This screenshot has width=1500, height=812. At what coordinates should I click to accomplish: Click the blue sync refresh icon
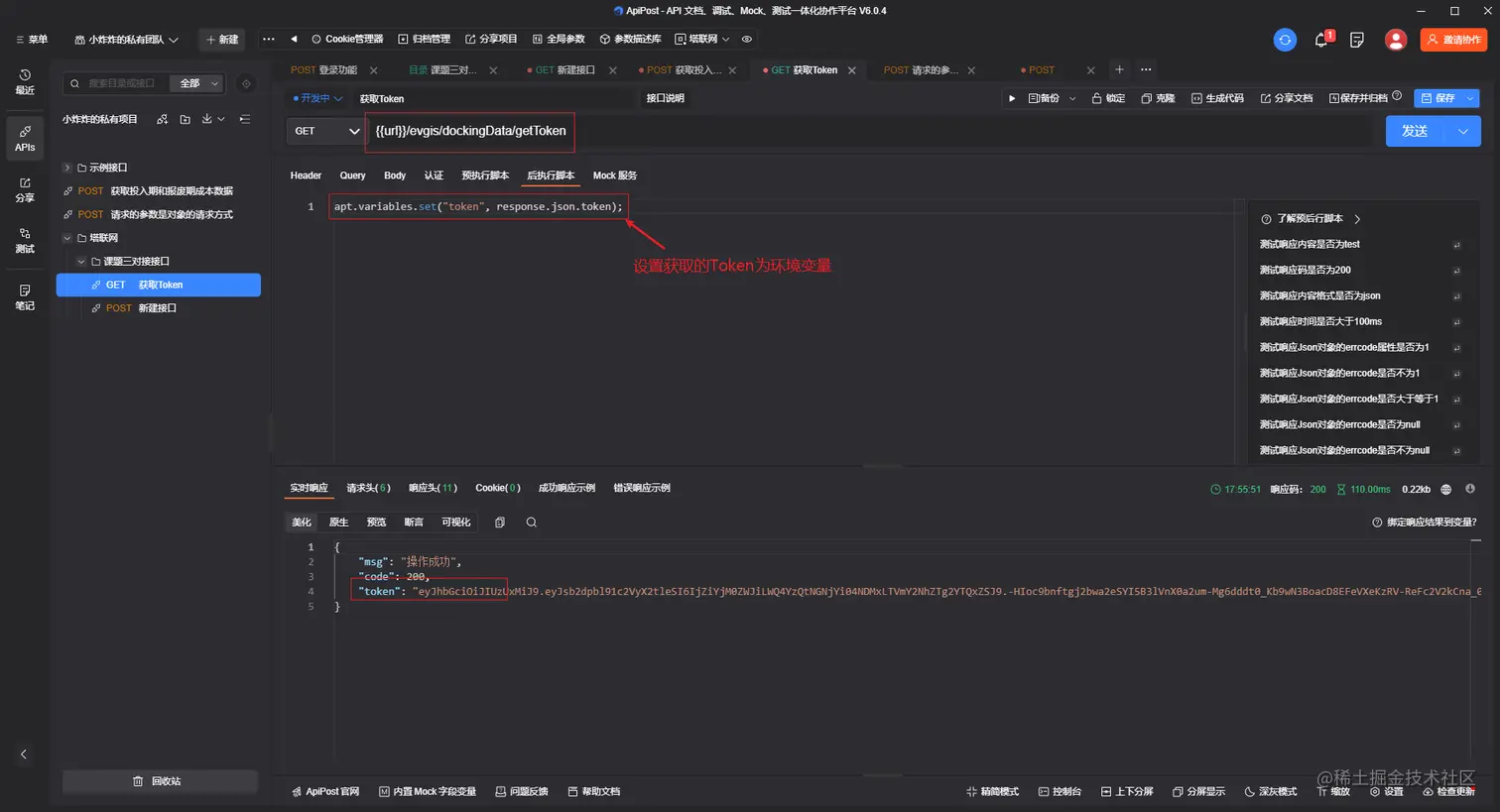(1285, 40)
